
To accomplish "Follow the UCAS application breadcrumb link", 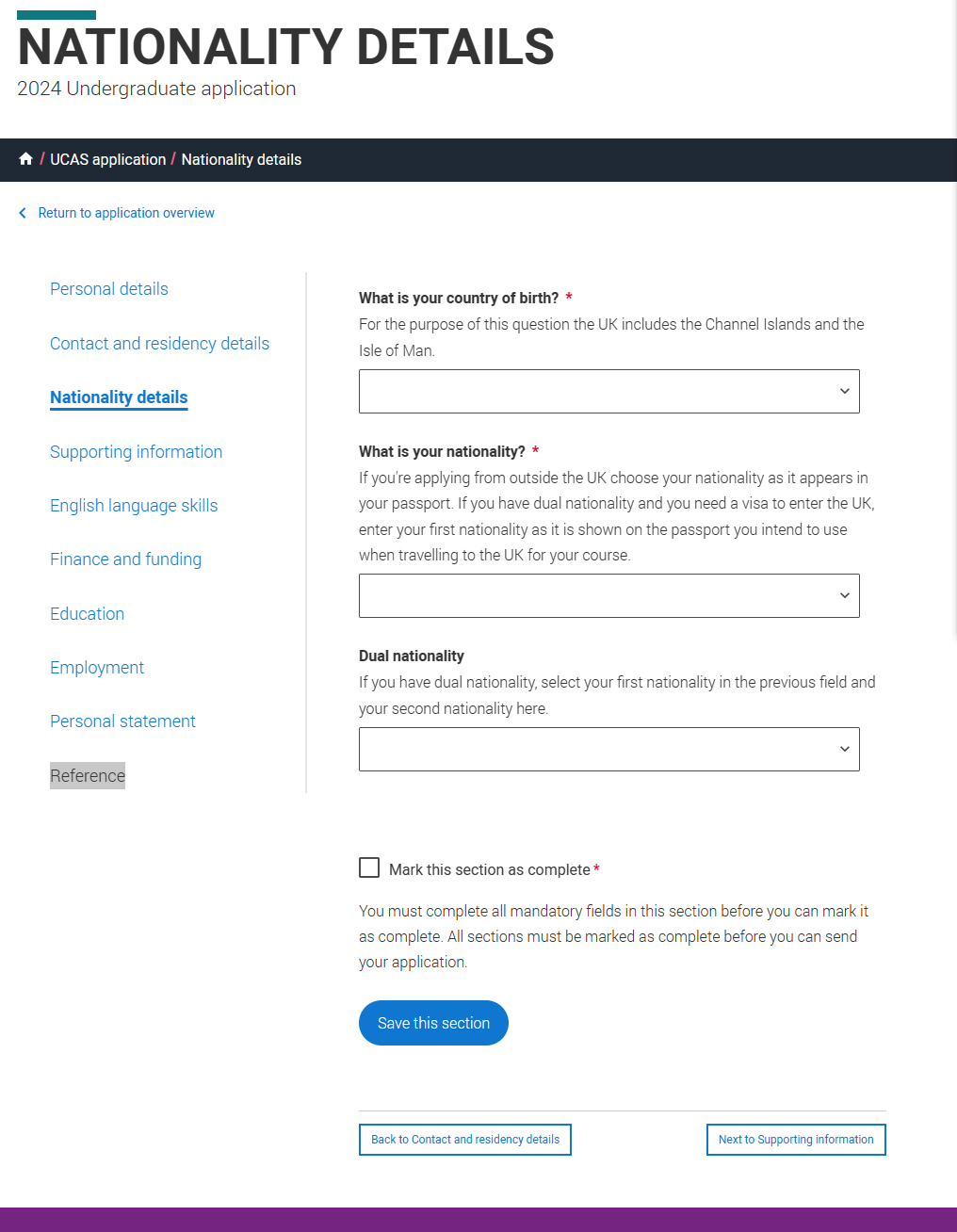I will click(107, 159).
